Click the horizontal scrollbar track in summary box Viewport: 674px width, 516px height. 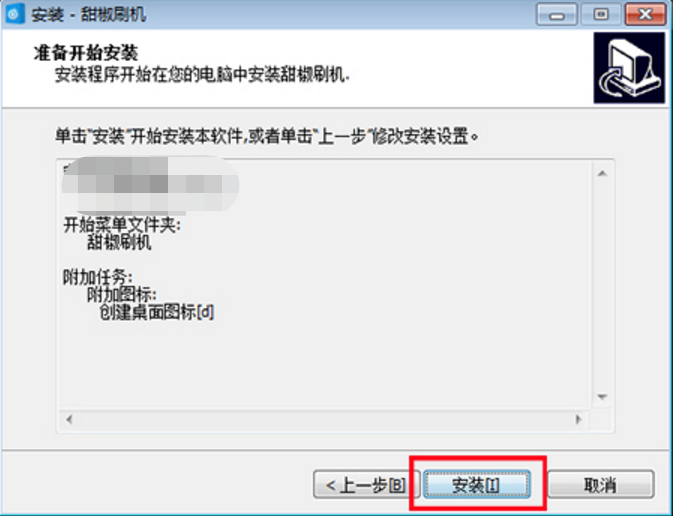pos(324,419)
